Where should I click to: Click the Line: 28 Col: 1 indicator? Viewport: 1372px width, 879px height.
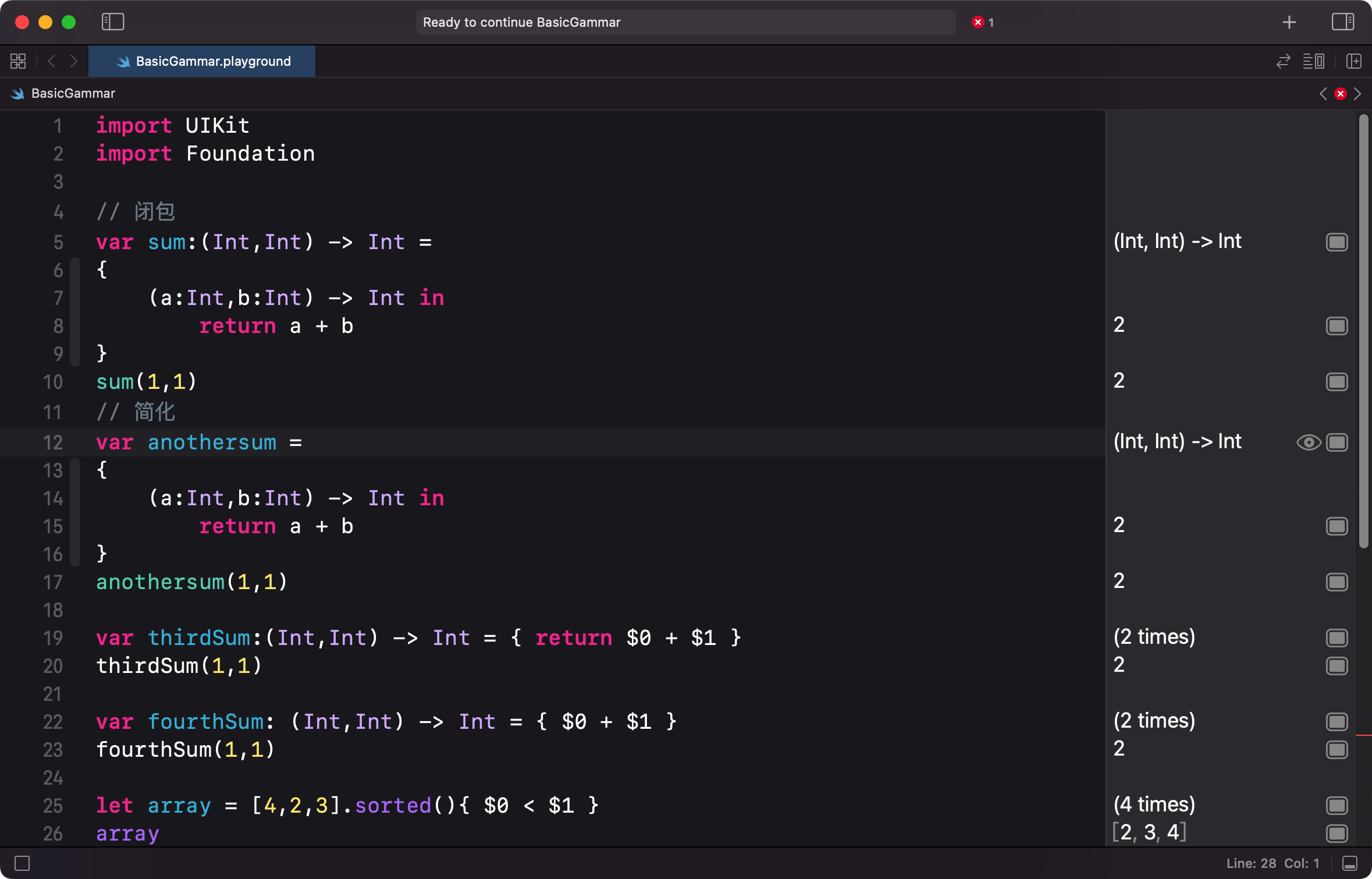point(1273,863)
